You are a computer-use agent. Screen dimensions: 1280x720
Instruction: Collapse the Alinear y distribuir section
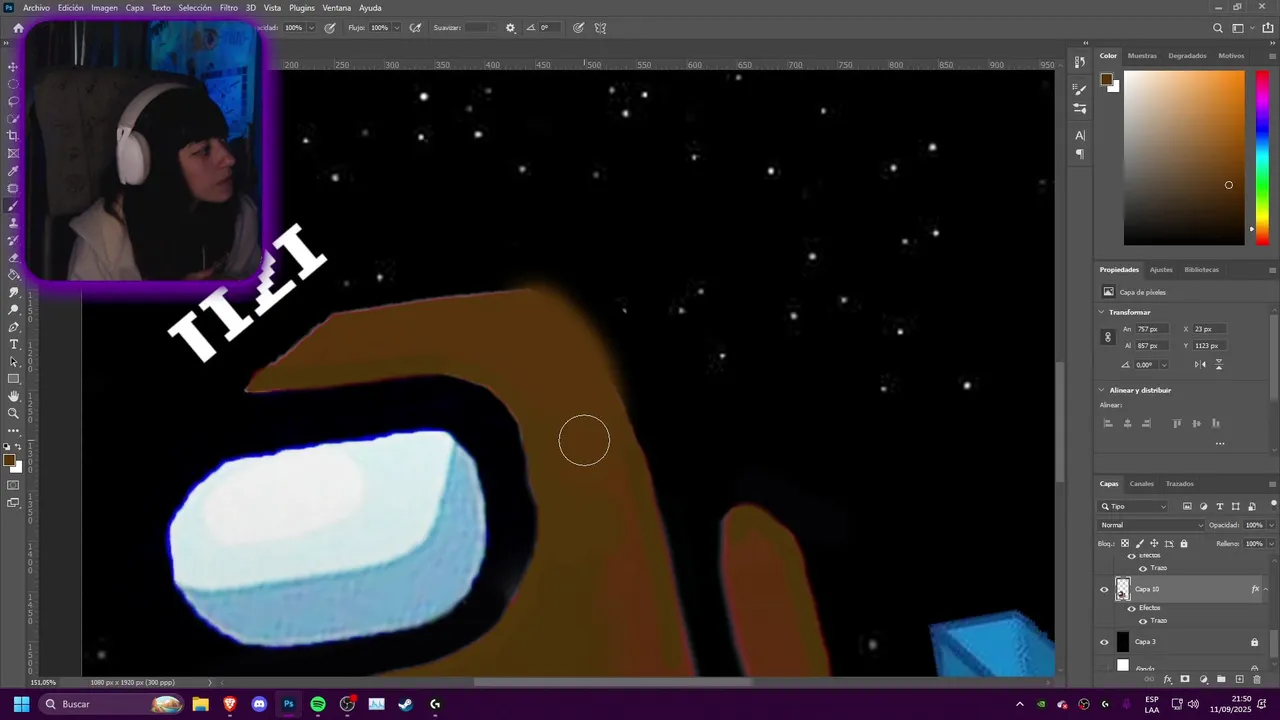pos(1102,390)
